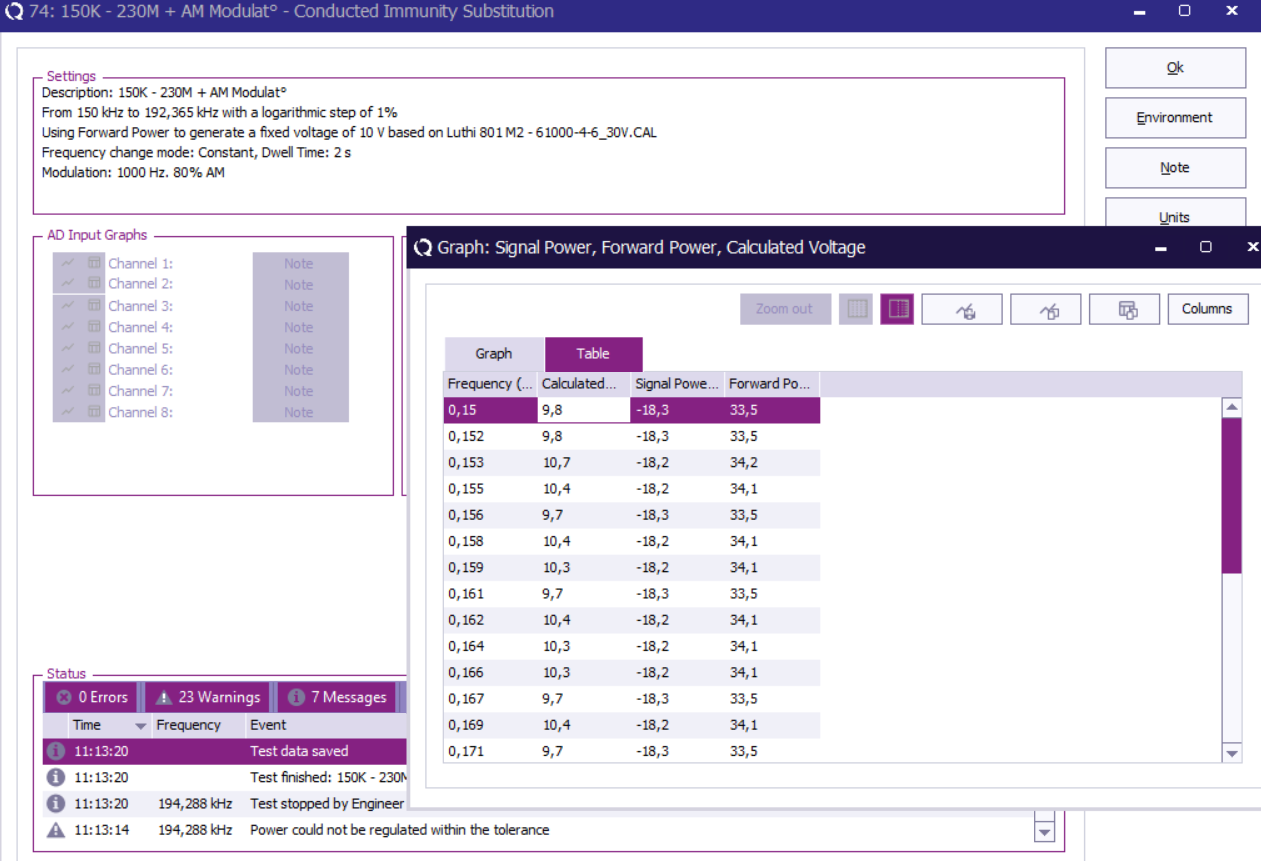Image resolution: width=1261 pixels, height=861 pixels.
Task: Select the Test stopped by Engineer event
Action: pos(327,803)
